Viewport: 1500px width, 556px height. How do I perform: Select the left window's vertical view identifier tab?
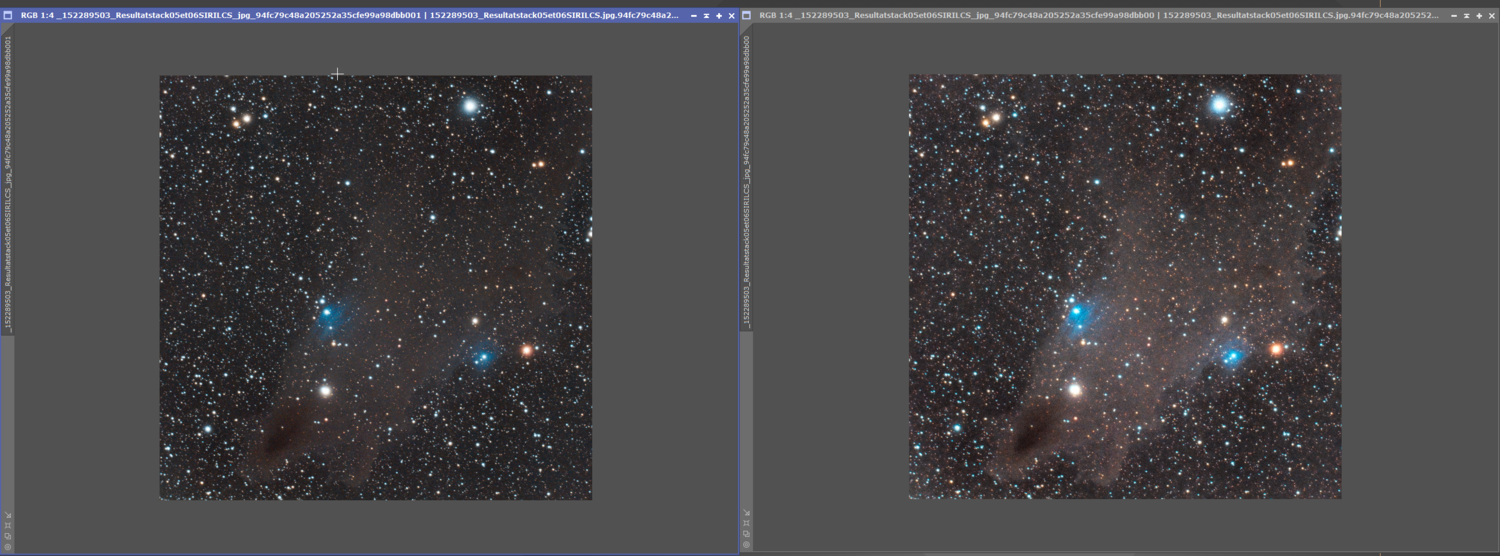tap(8, 181)
